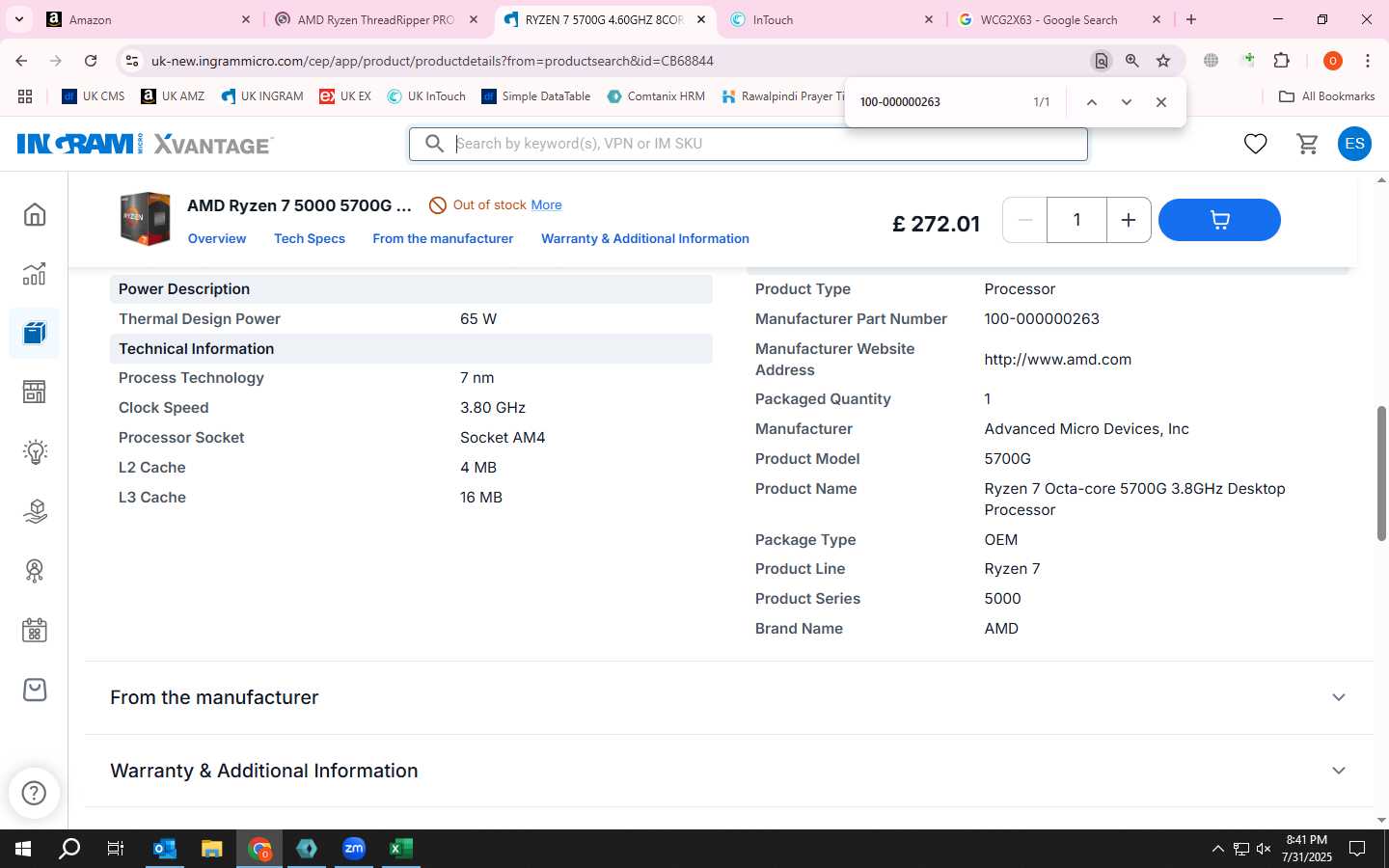Image resolution: width=1389 pixels, height=868 pixels.
Task: Open the Home icon in left sidebar
Action: [35, 214]
